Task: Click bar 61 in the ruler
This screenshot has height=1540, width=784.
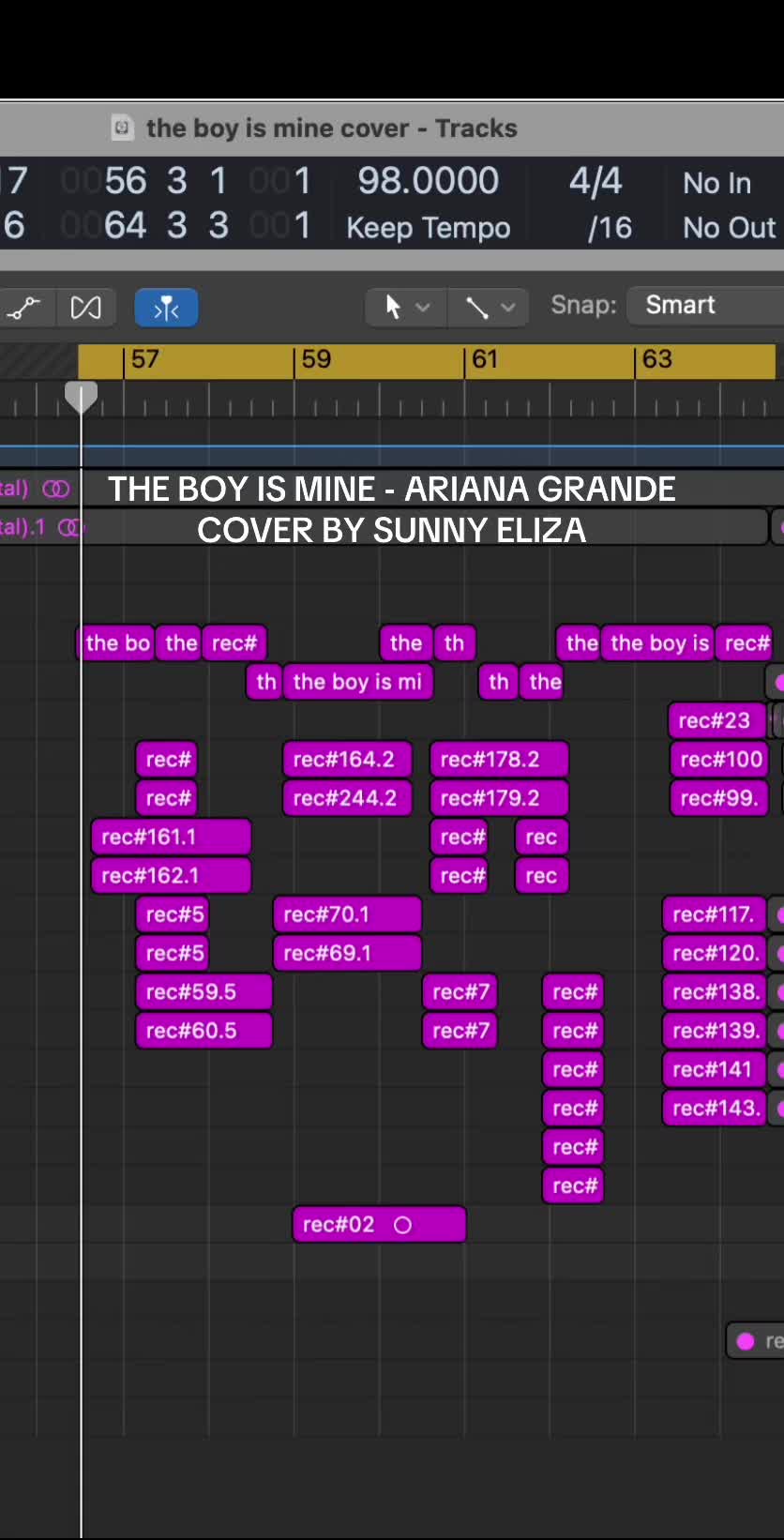Action: coord(485,359)
